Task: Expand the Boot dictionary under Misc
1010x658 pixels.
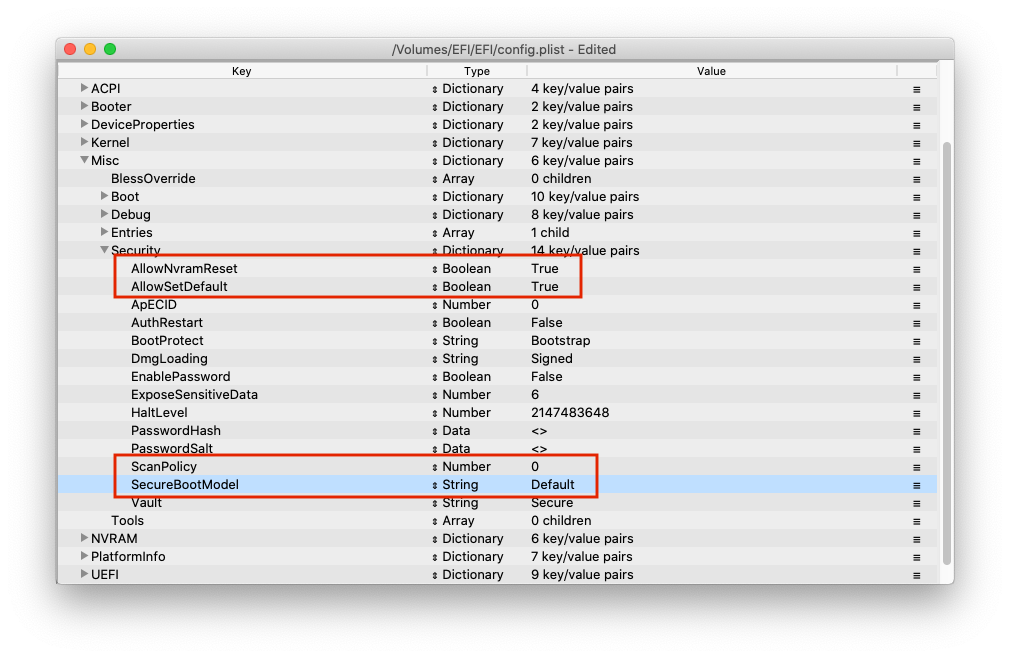Action: pos(104,197)
